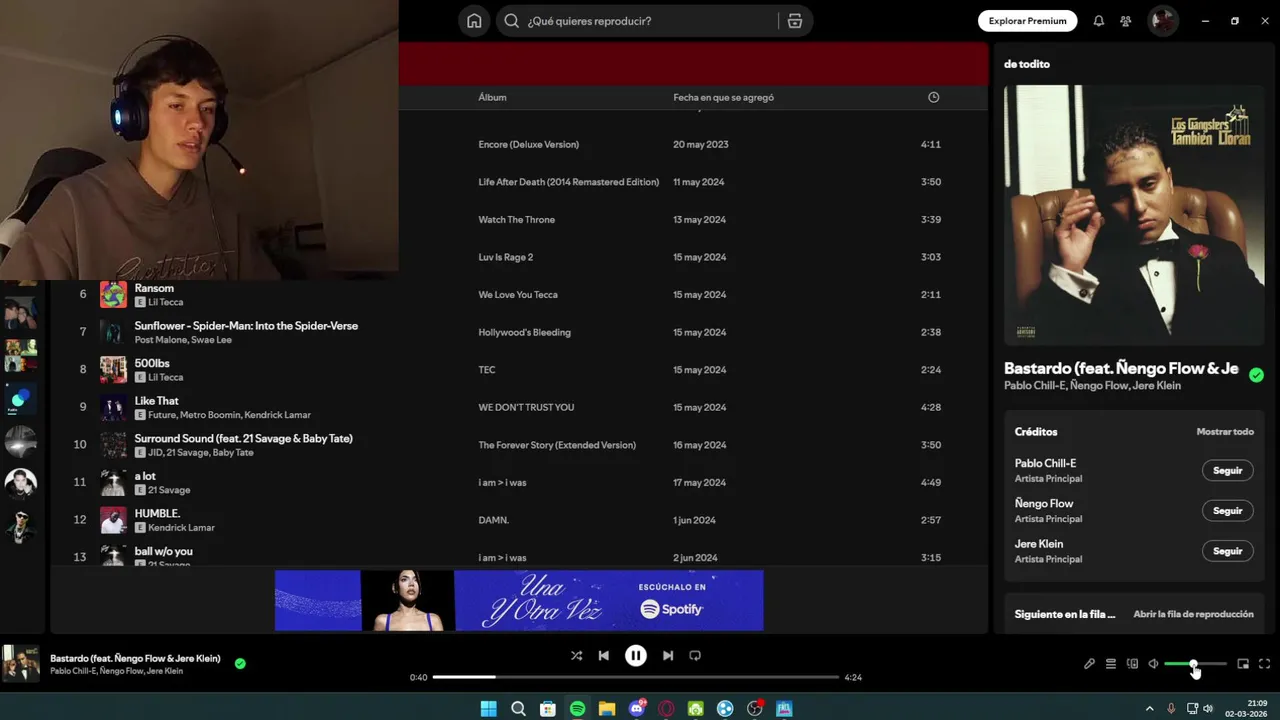The image size is (1280, 720).
Task: Focus the ¿Qué quieres reproducir? search field
Action: tap(650, 21)
